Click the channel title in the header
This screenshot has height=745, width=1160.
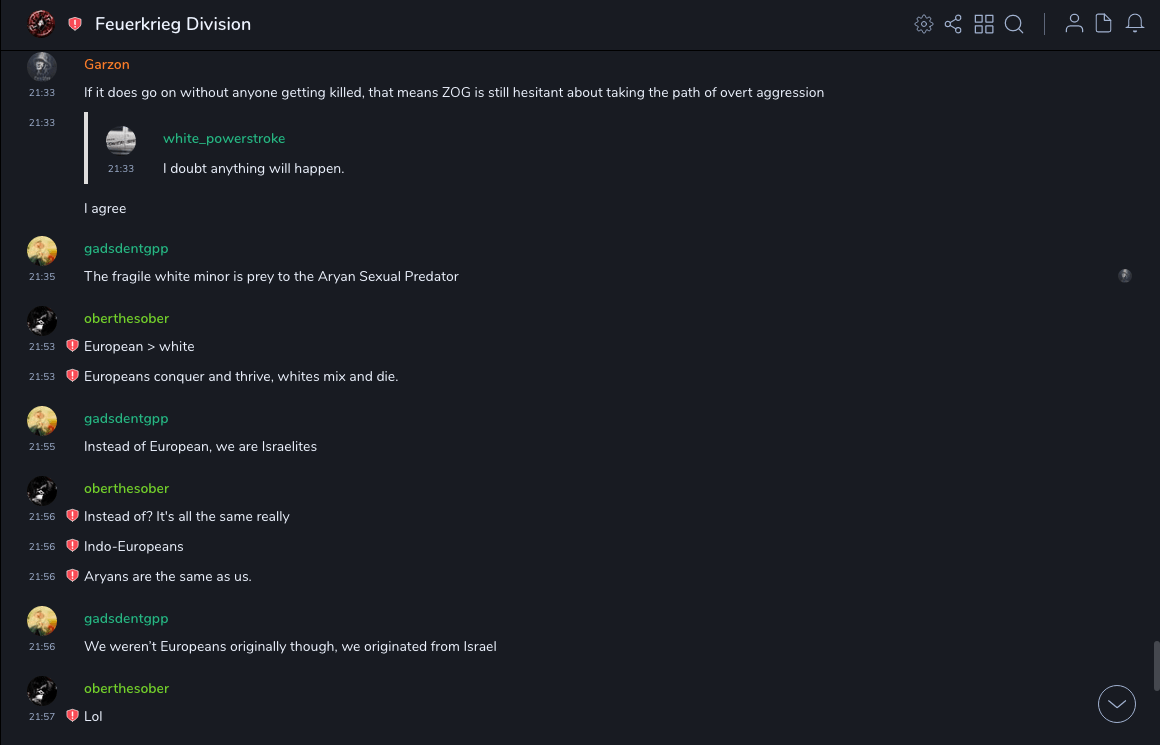coord(173,24)
